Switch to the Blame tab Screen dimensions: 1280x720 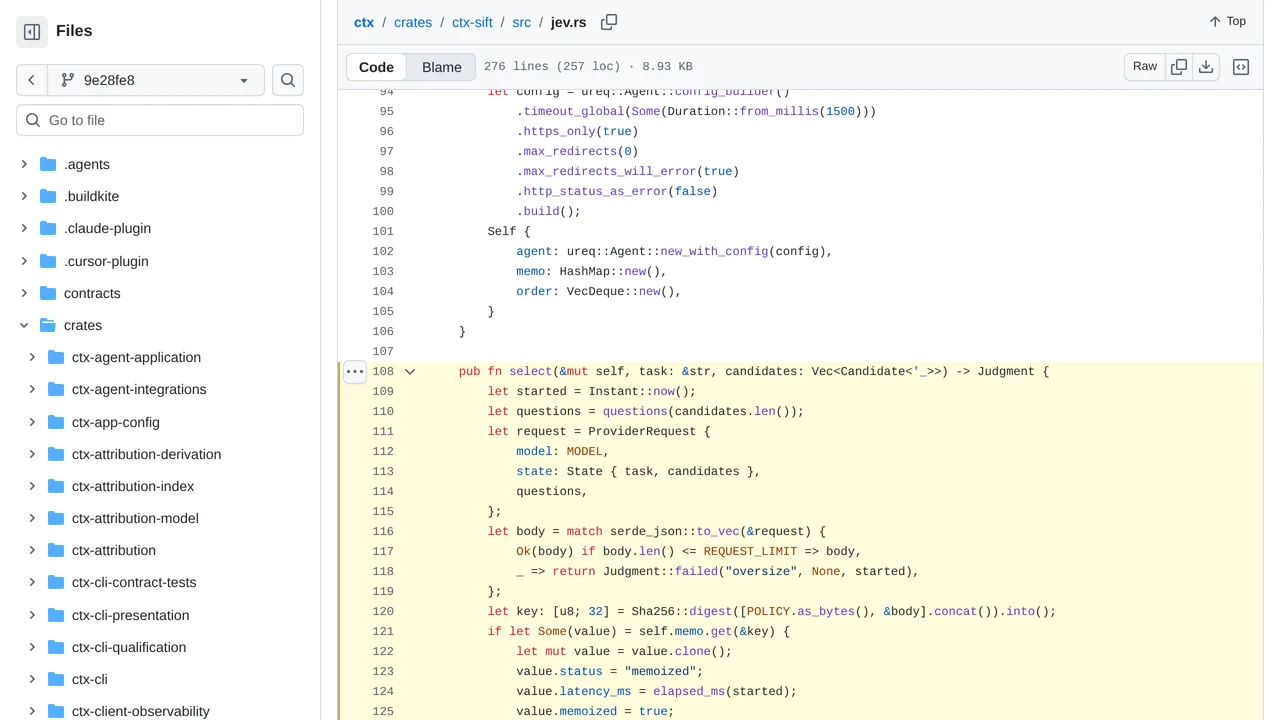pos(442,67)
